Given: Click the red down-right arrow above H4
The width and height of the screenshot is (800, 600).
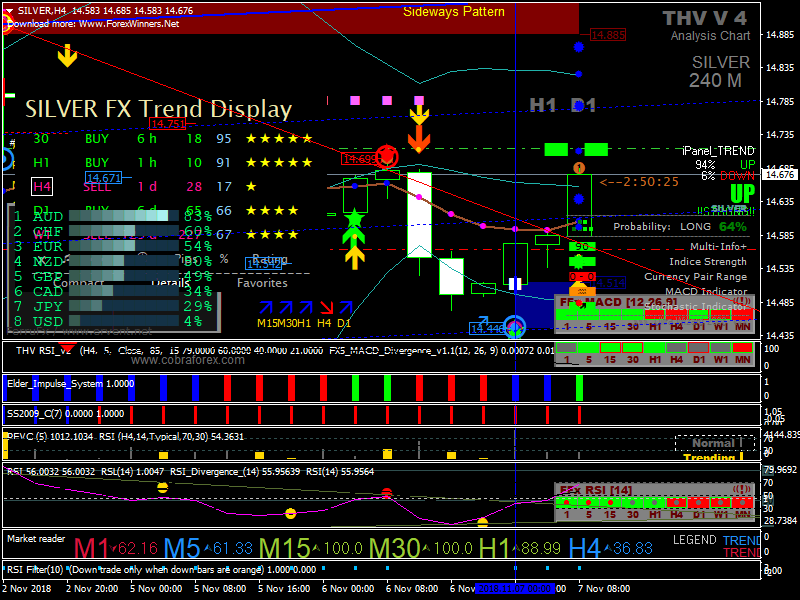Looking at the screenshot, I should (326, 307).
